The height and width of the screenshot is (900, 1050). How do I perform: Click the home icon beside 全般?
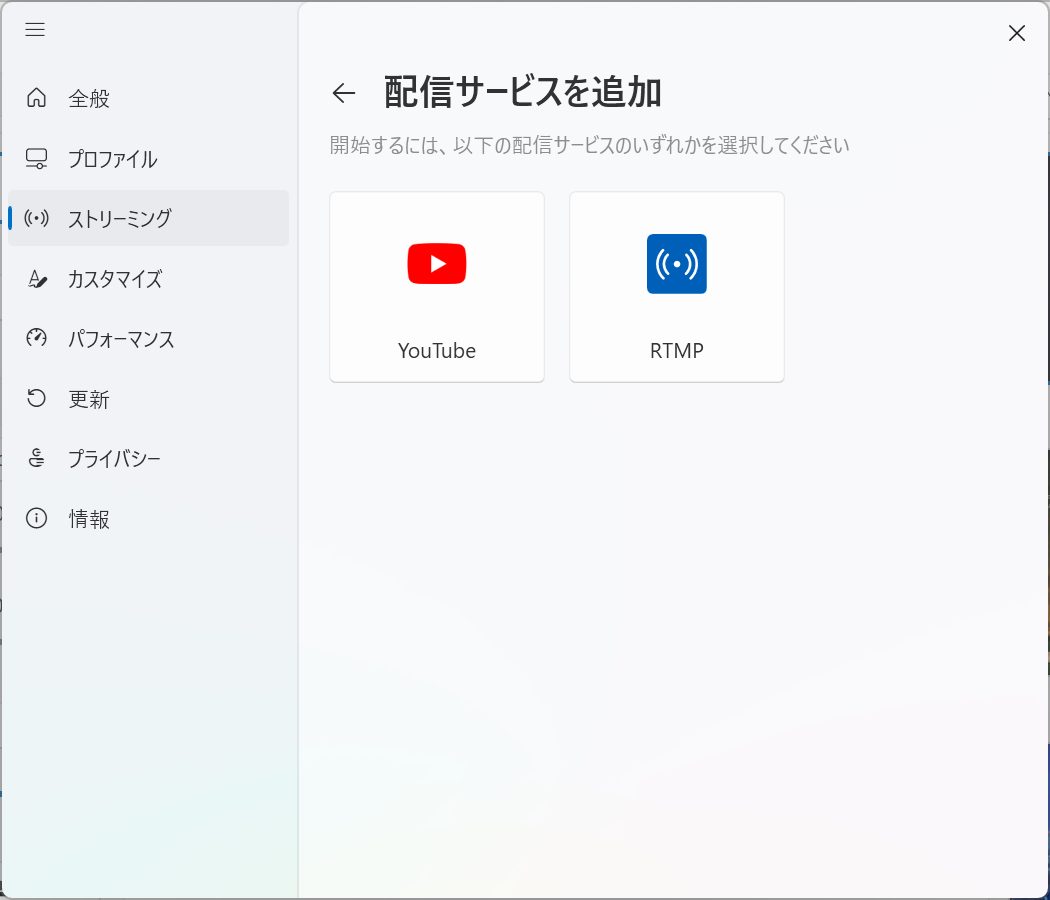click(36, 98)
